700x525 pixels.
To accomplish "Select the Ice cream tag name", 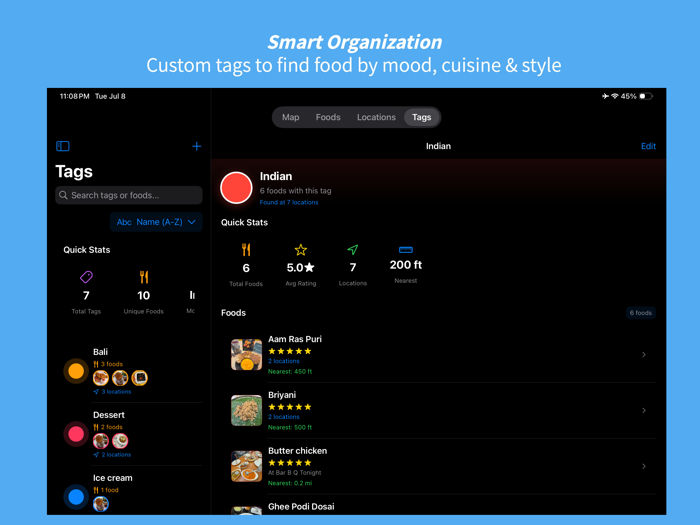I will (x=112, y=478).
